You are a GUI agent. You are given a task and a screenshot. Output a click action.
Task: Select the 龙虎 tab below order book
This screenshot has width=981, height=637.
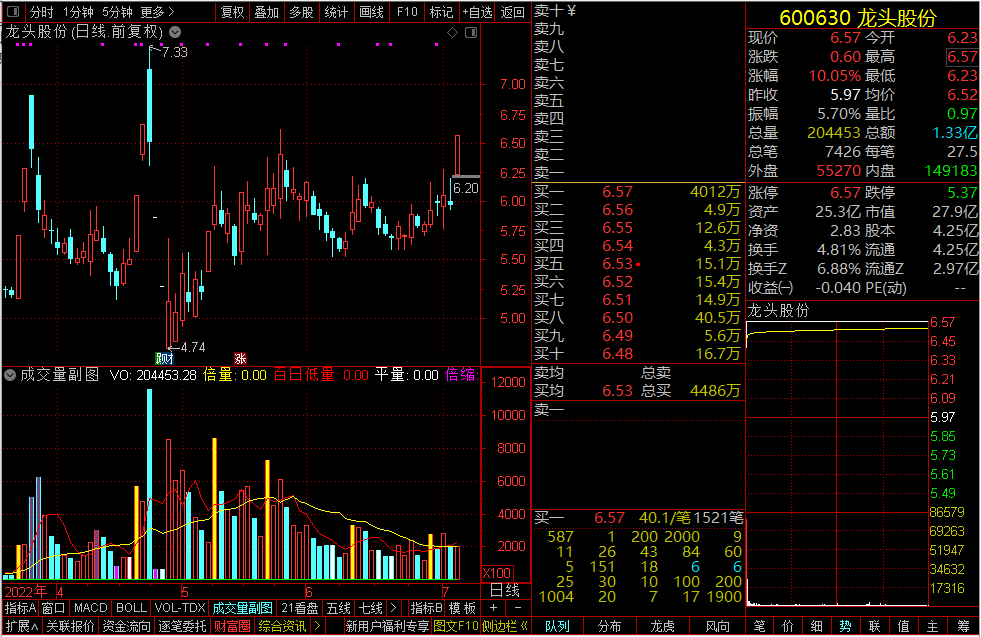click(663, 626)
